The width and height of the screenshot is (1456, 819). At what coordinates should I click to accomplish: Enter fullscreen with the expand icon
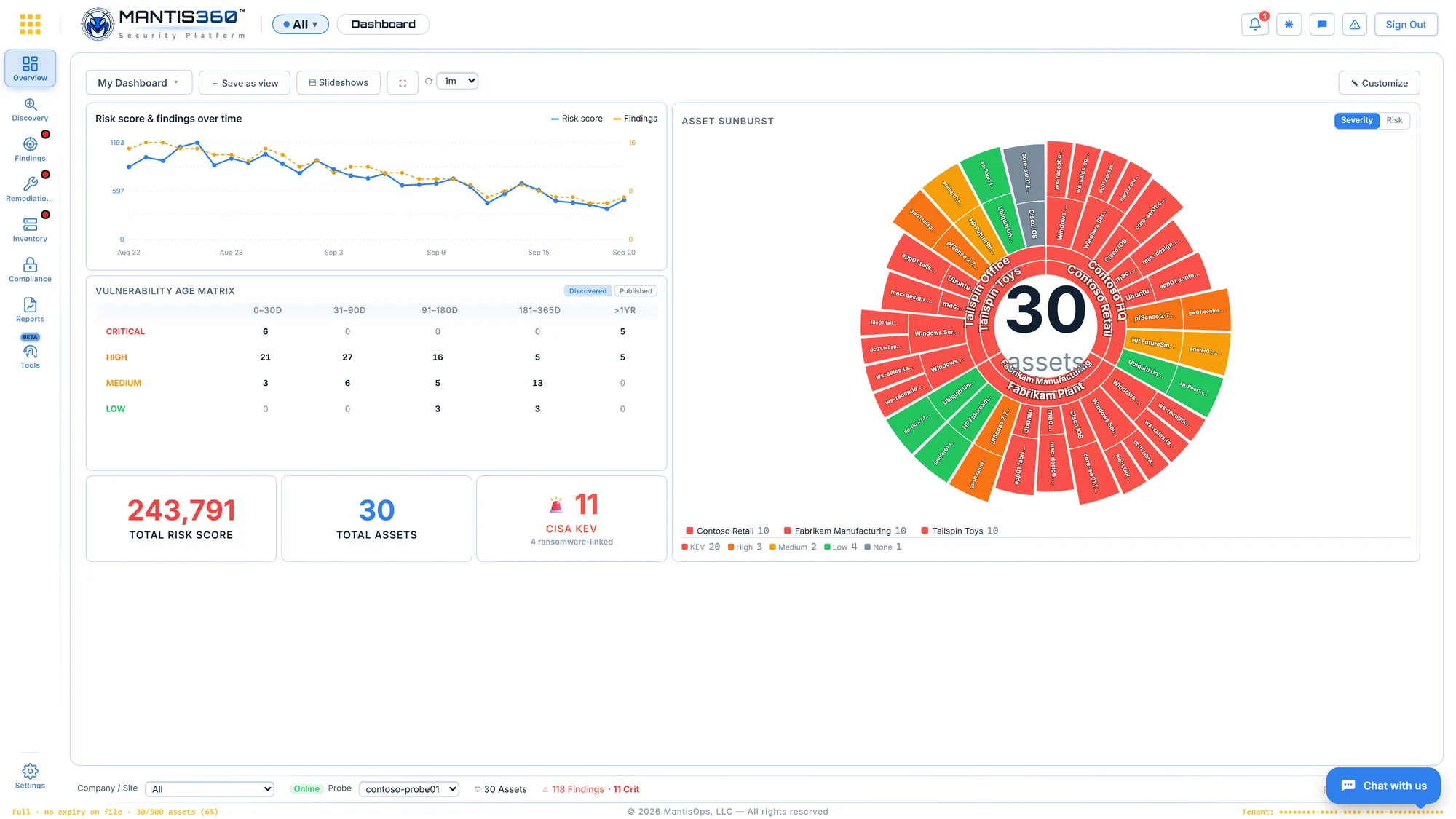coord(403,83)
